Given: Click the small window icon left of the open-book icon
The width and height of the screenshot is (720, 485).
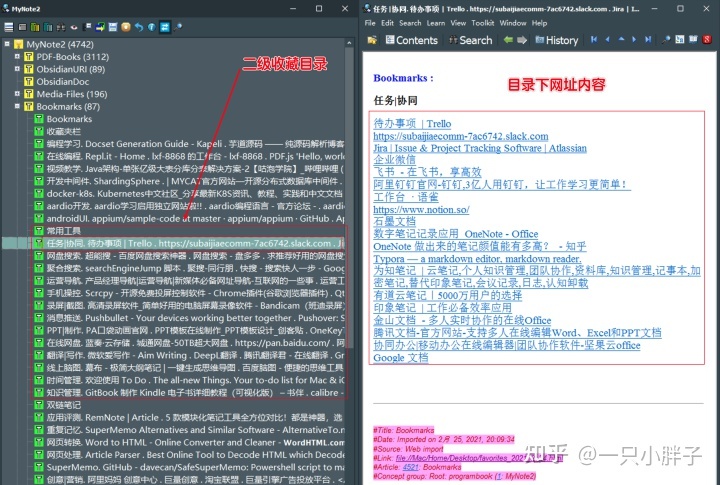Looking at the screenshot, I should (680, 40).
